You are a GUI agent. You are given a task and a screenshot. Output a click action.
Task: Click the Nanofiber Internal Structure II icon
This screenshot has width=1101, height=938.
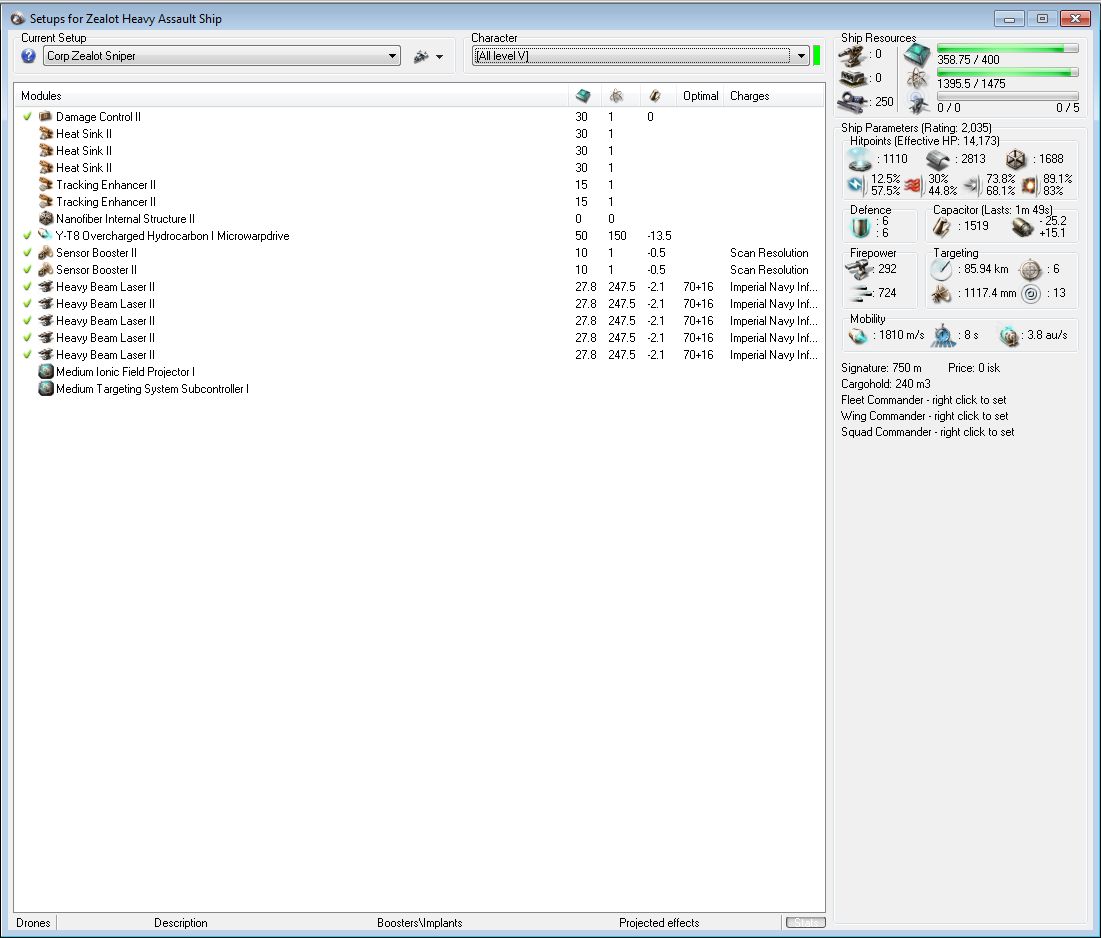(46, 218)
